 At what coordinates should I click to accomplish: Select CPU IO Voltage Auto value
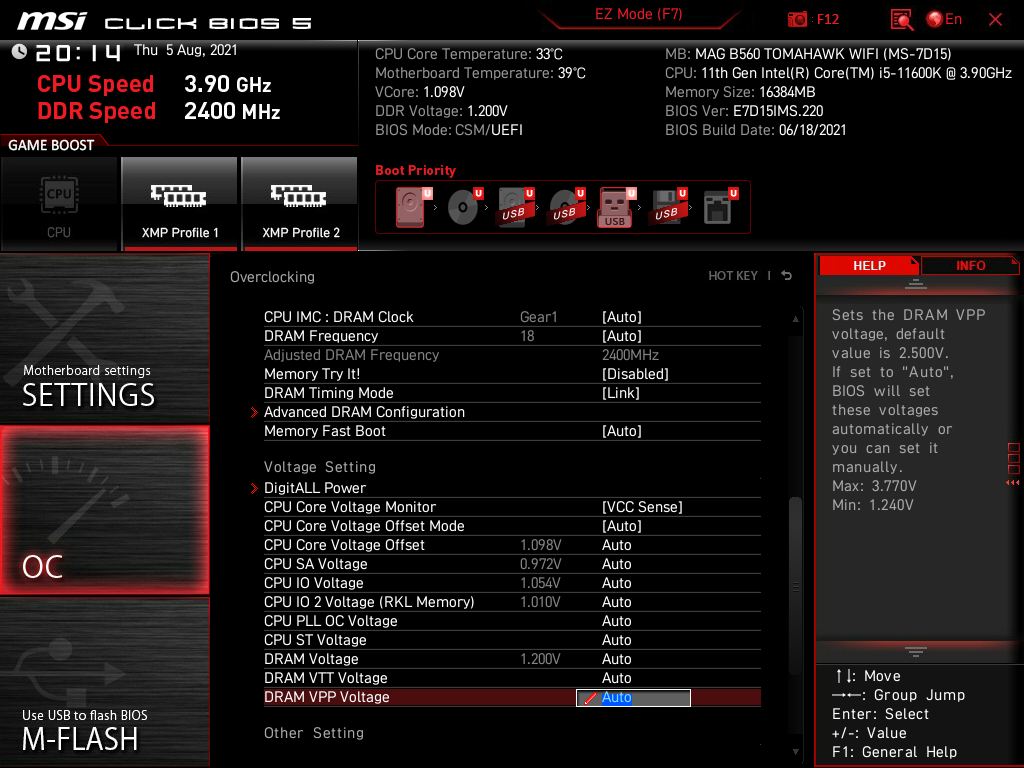click(x=616, y=583)
